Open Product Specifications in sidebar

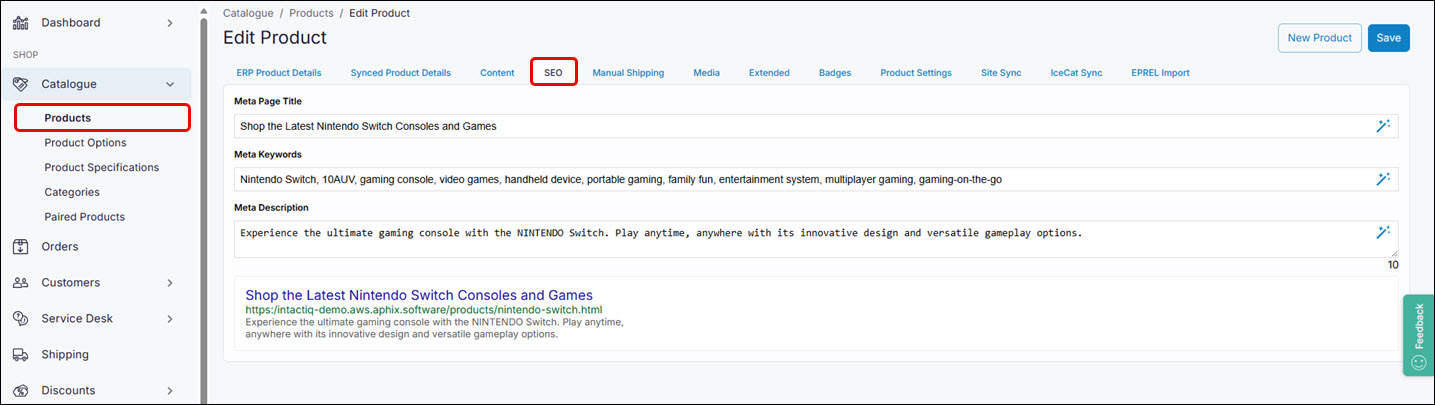(x=101, y=167)
